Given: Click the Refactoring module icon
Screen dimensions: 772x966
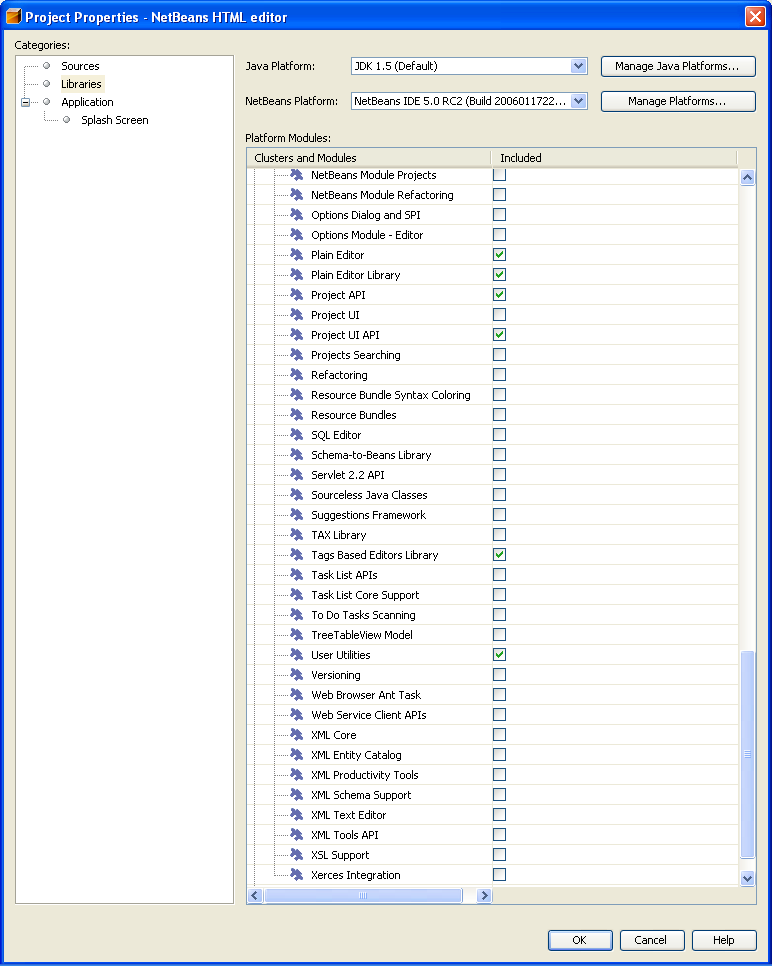Looking at the screenshot, I should [x=297, y=375].
